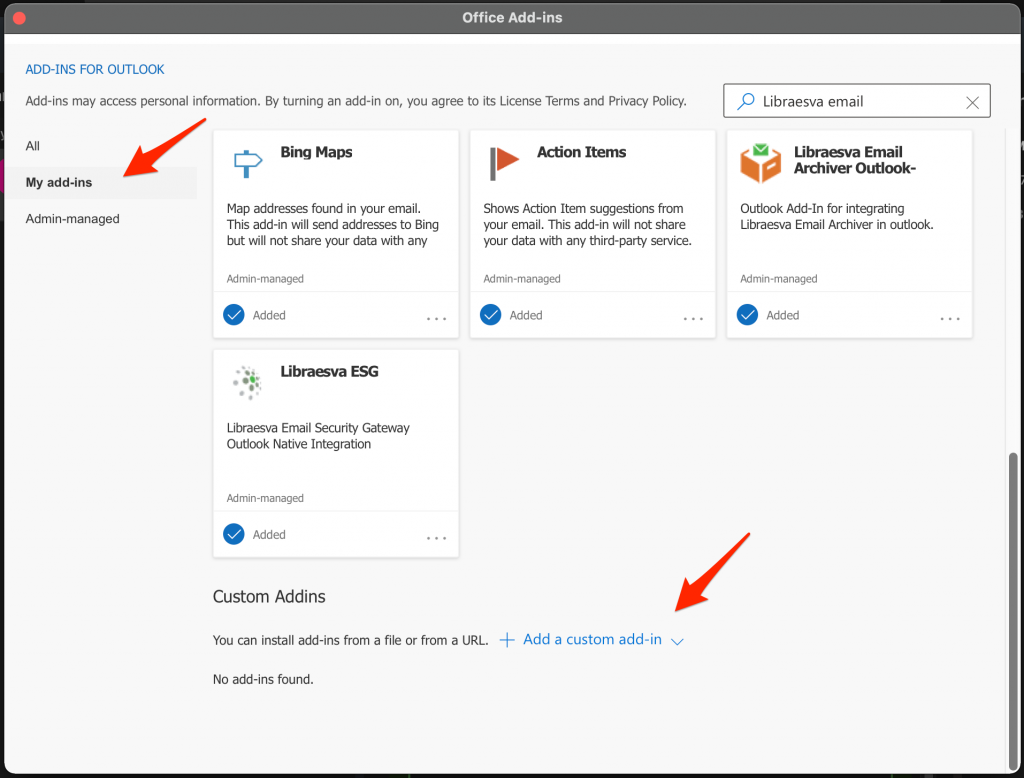
Task: Open the more options menu on Action Items
Action: 693,319
